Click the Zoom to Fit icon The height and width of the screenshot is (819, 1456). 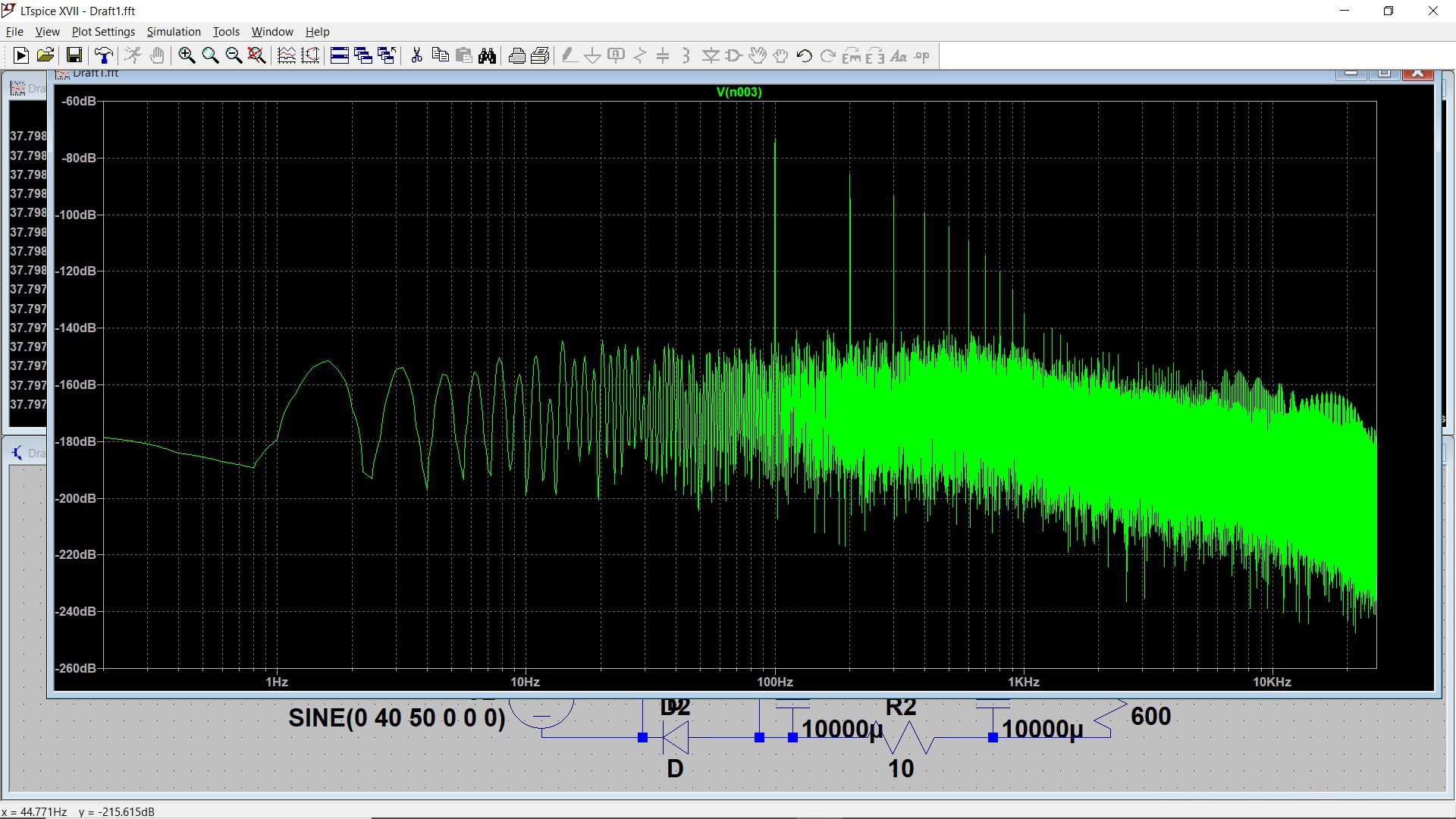point(257,55)
